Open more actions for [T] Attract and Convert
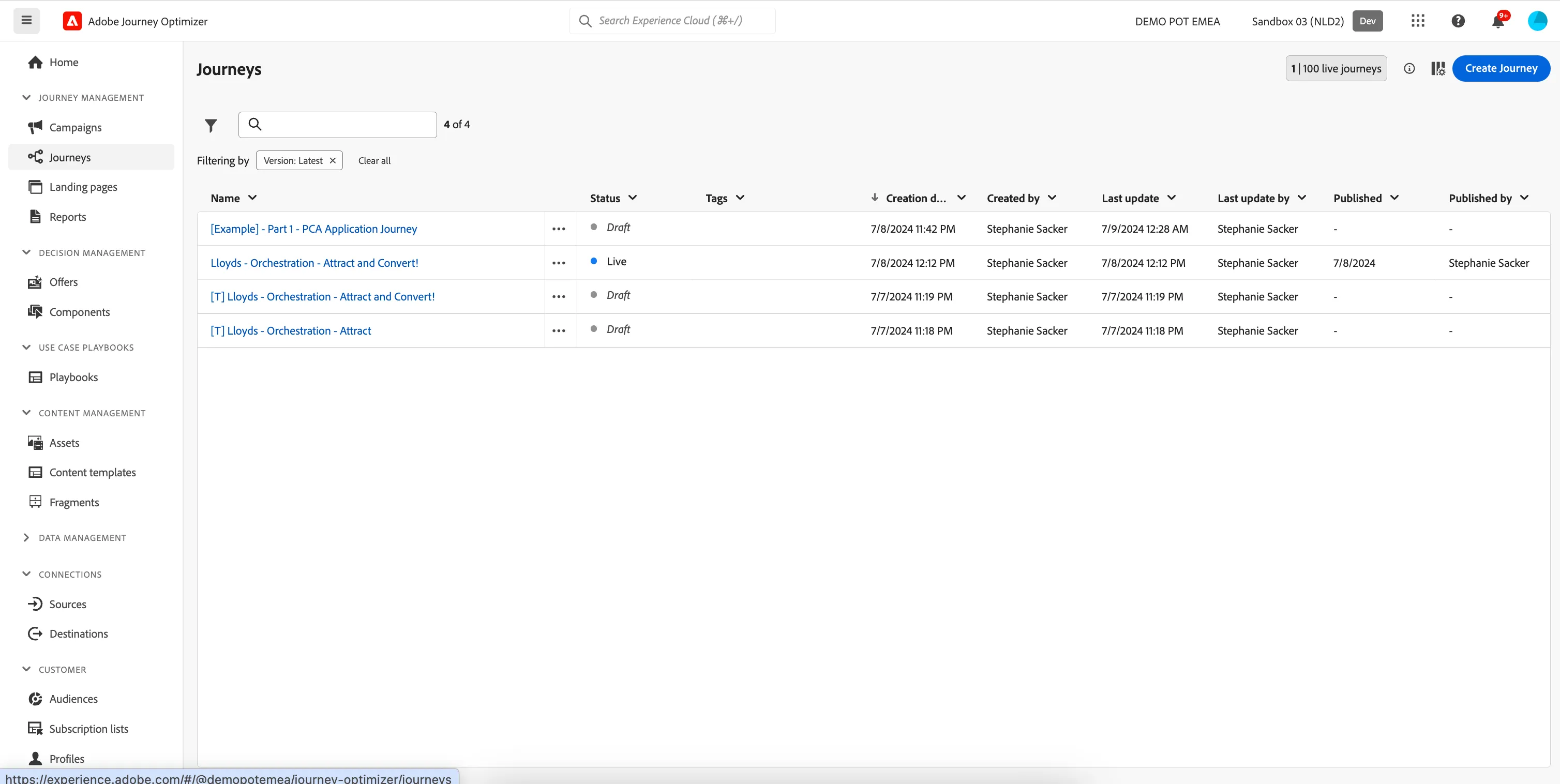Screen dimensions: 1560x784 559,297
